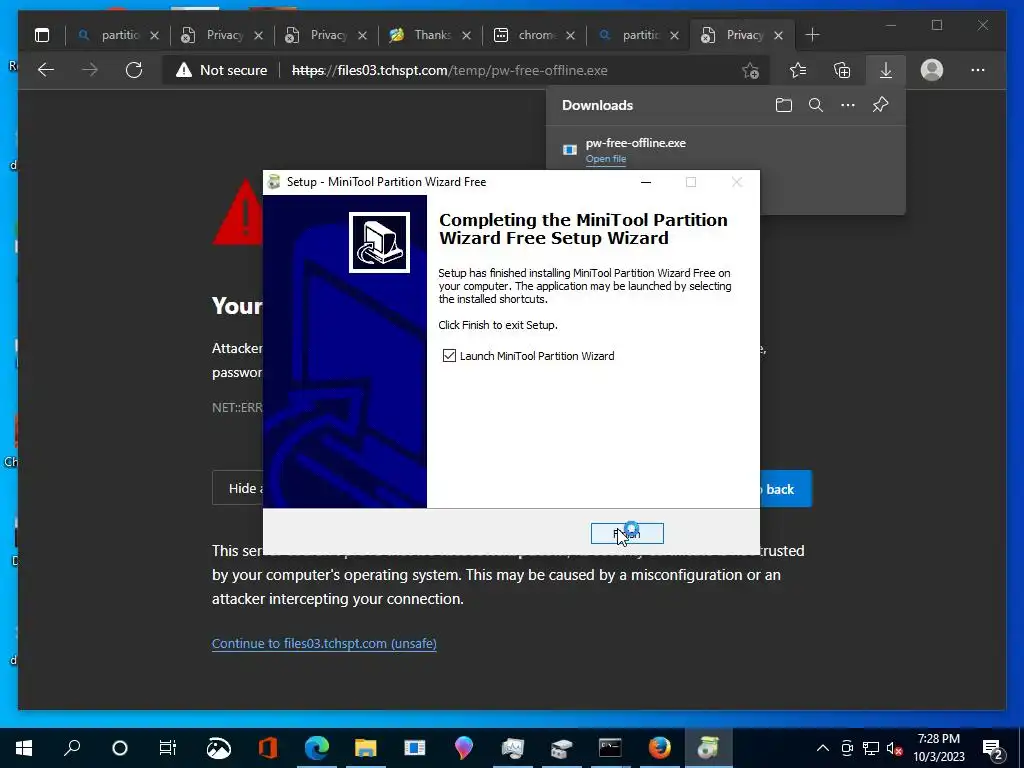Refresh the current page
Screen dimensions: 1024x768
(134, 70)
